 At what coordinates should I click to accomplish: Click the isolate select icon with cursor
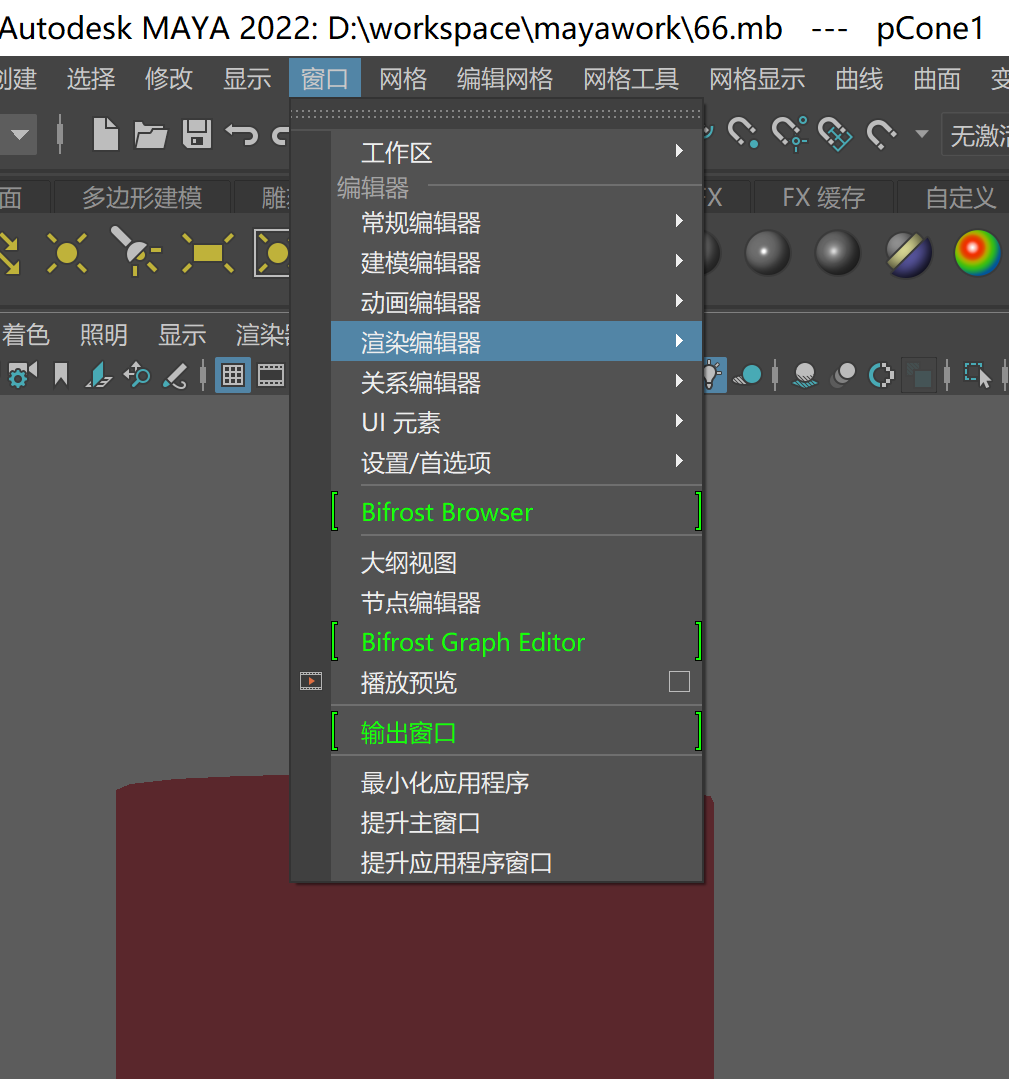point(977,376)
